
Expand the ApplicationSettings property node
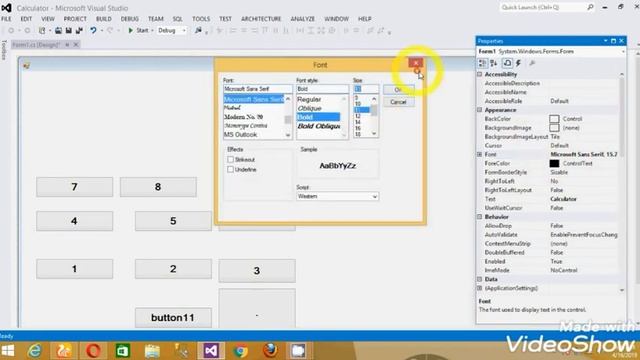tap(480, 288)
